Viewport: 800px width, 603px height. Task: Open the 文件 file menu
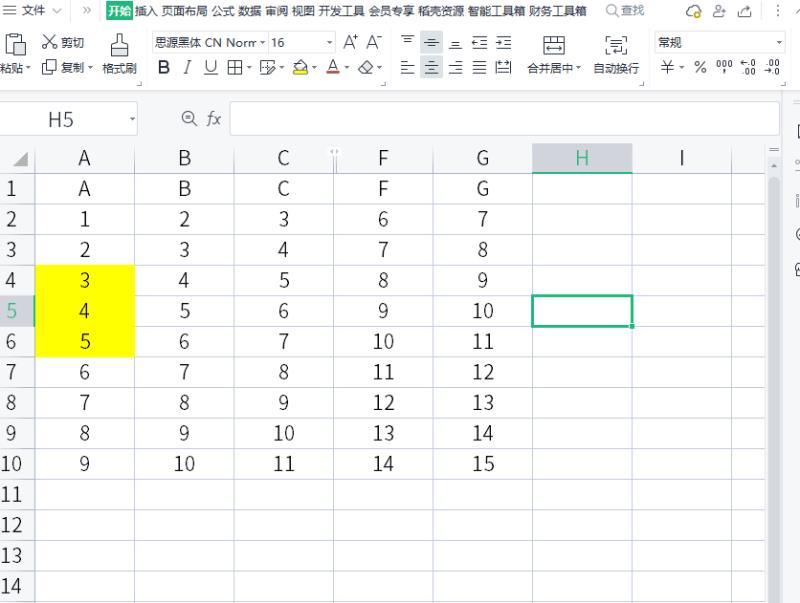[x=33, y=11]
